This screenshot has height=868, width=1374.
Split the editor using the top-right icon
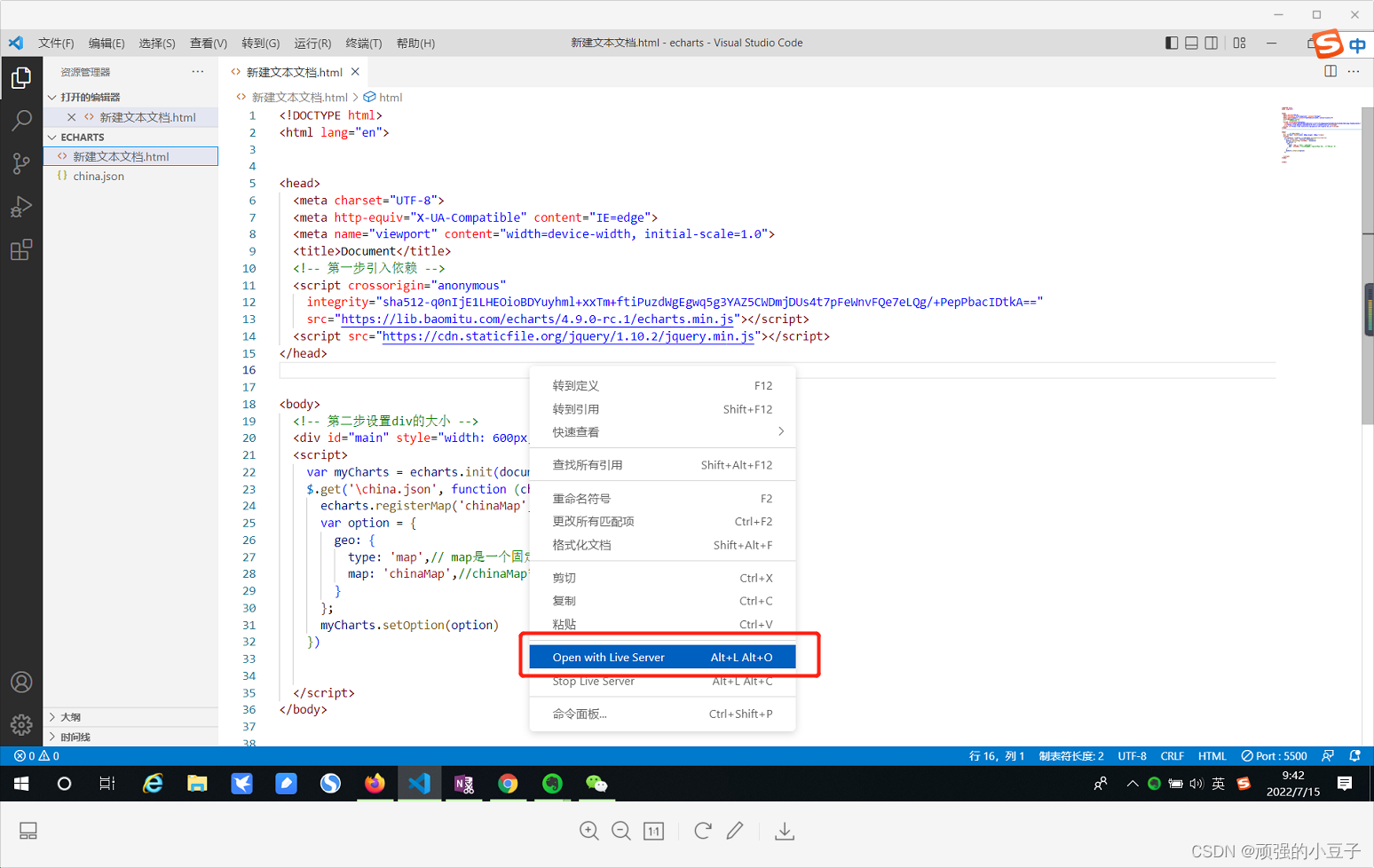1330,71
